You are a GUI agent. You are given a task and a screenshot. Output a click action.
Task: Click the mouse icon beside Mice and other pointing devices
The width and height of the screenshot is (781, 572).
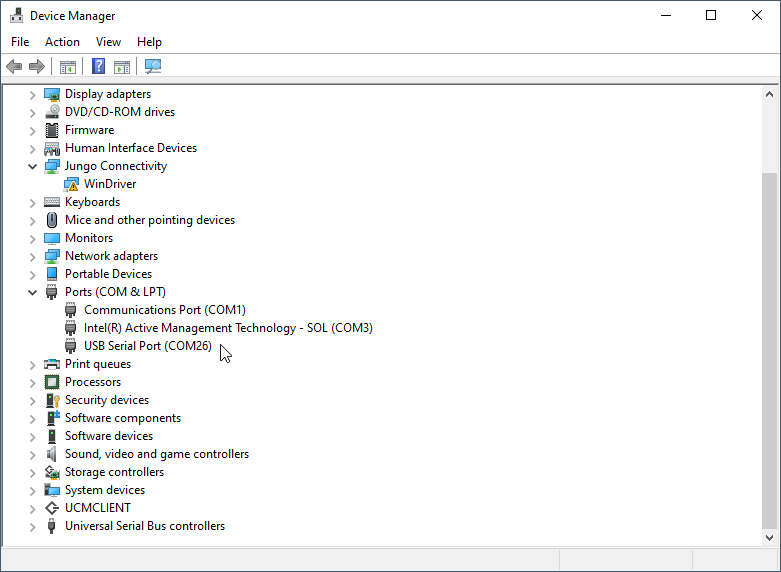[52, 220]
